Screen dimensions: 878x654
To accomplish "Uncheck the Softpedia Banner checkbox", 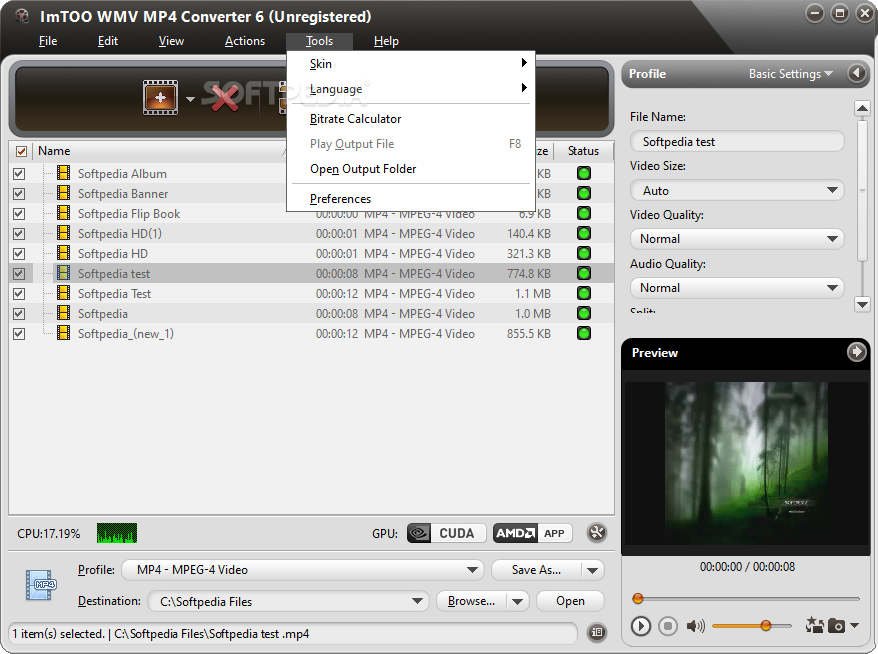I will click(19, 194).
